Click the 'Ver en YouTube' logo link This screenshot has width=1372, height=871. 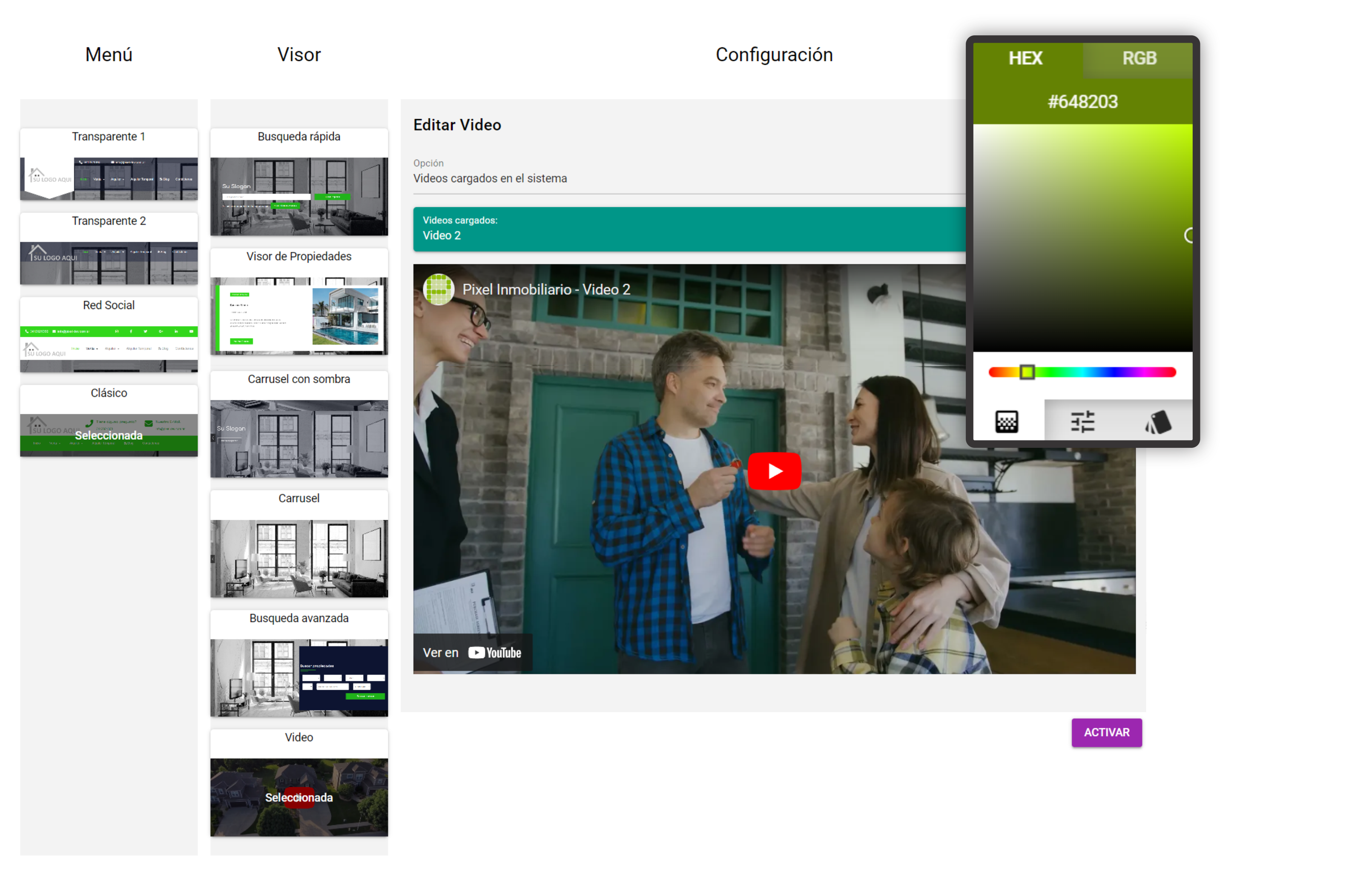click(x=494, y=653)
